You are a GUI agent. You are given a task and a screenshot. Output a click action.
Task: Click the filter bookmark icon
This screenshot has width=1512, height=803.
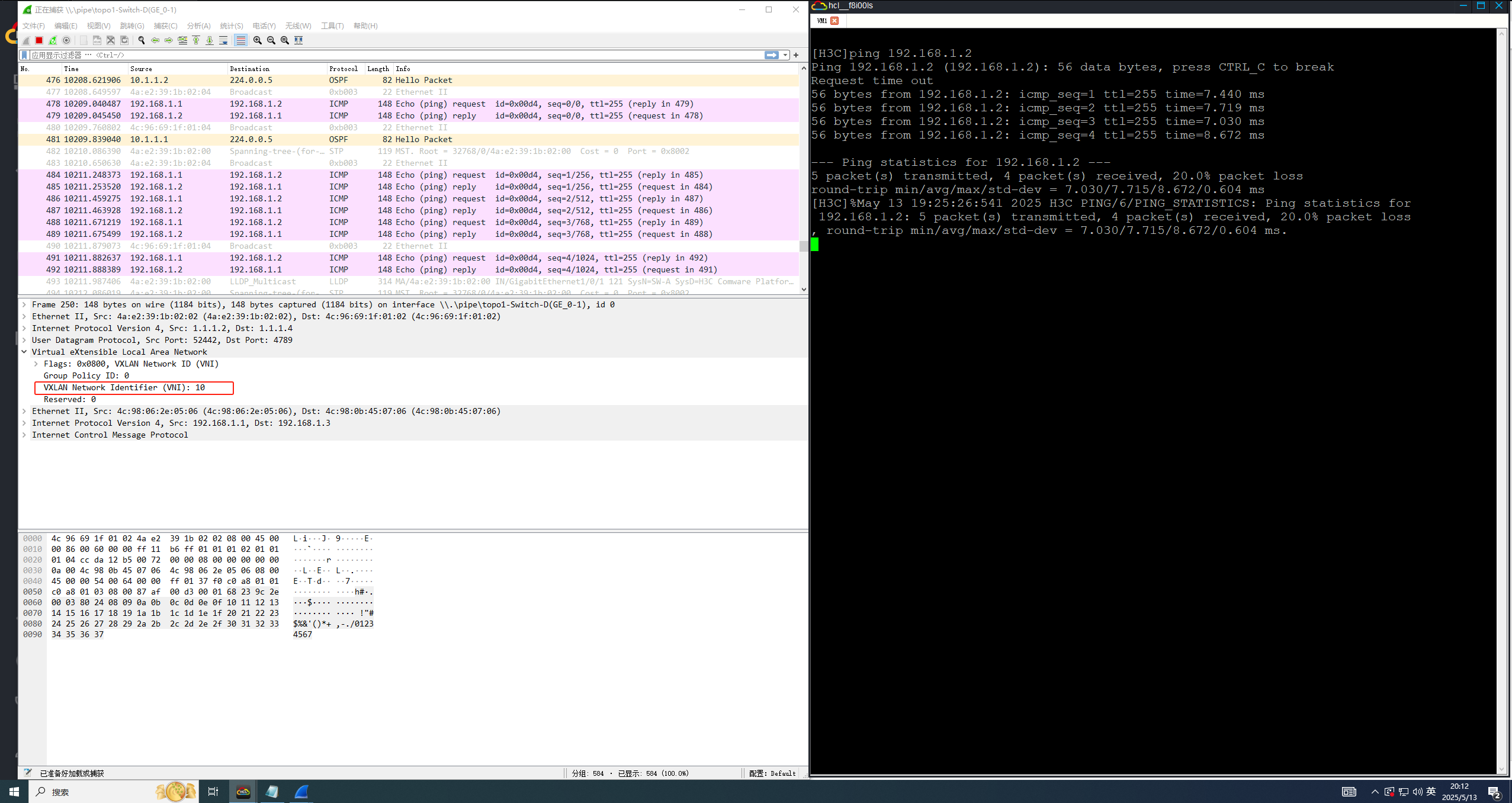tap(24, 55)
